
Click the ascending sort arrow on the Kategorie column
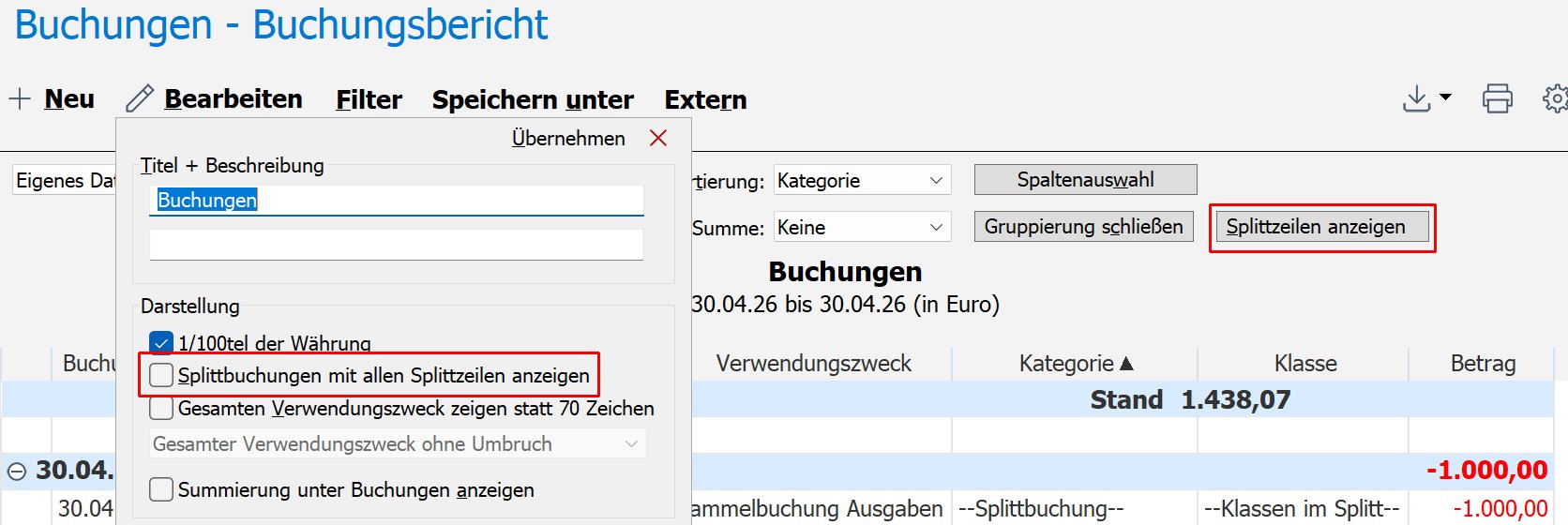click(1126, 363)
